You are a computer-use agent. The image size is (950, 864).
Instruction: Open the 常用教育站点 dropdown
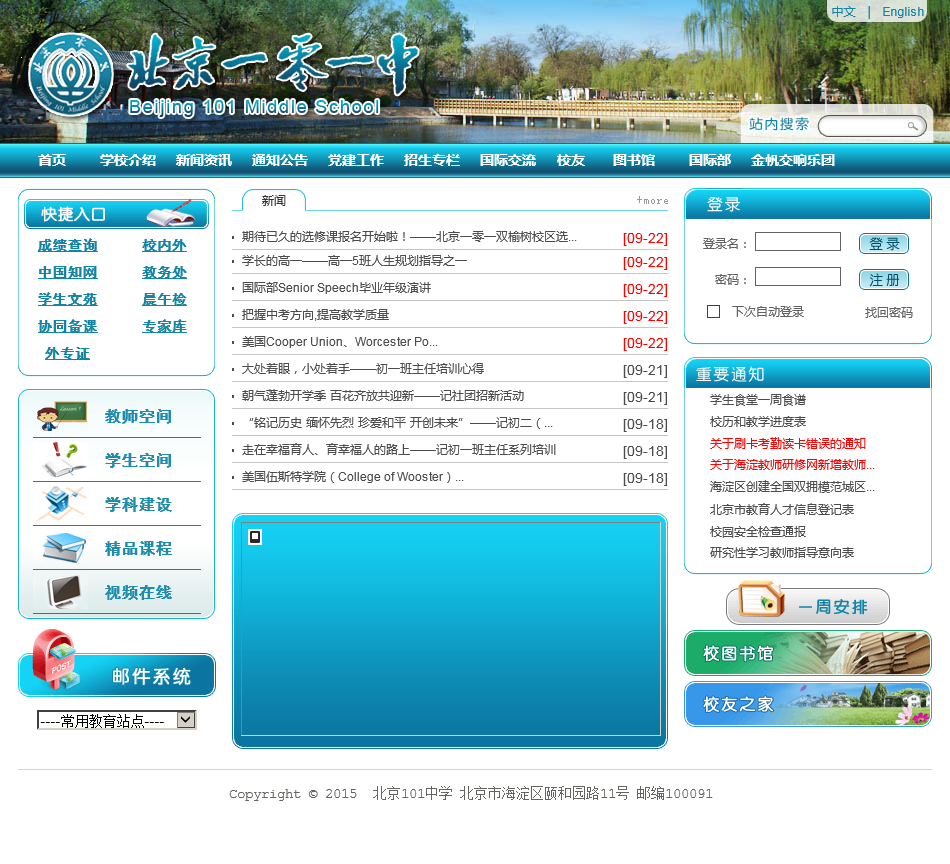click(116, 720)
